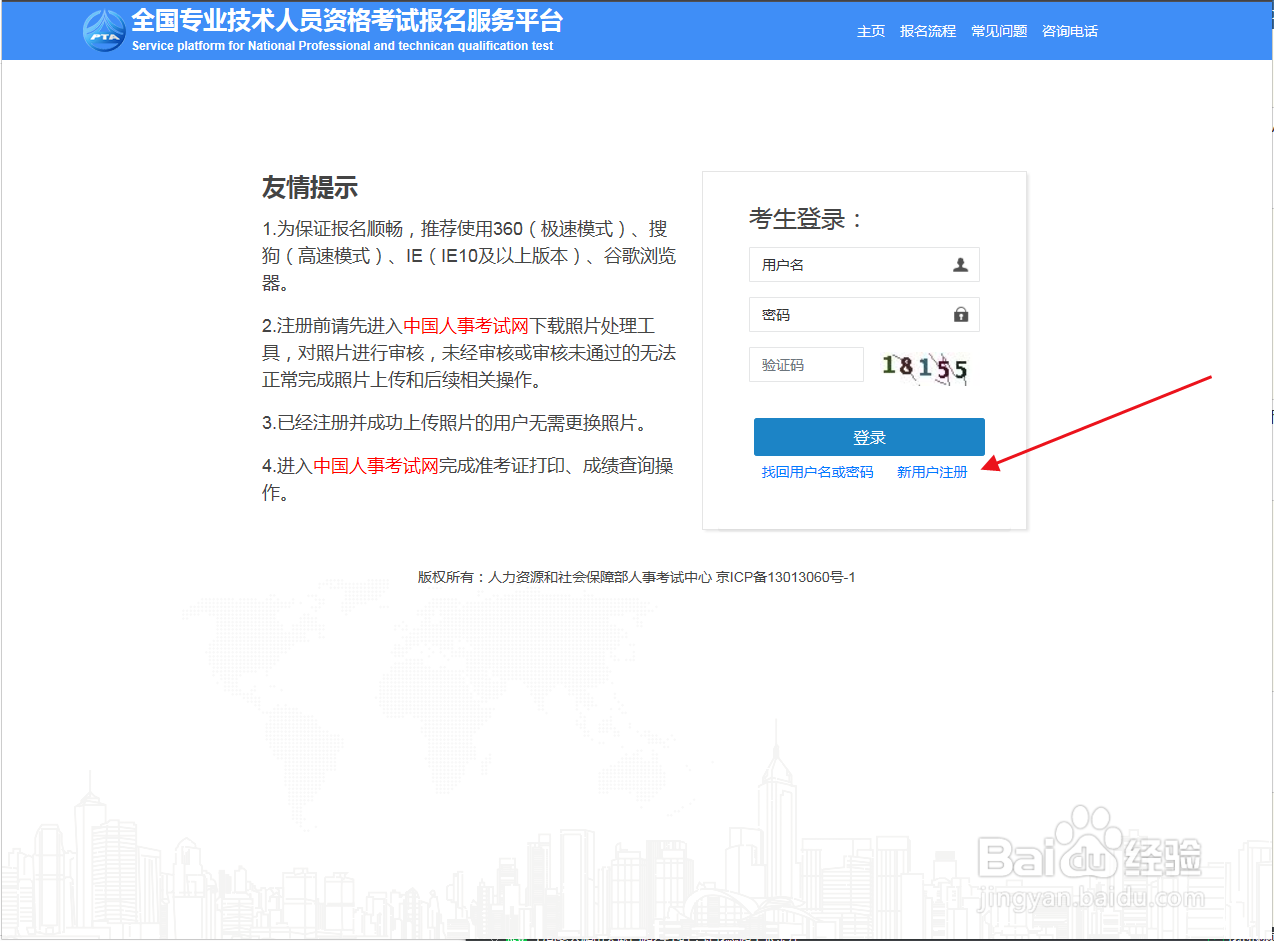Click the padlock icon in password field
1274x941 pixels.
960,314
